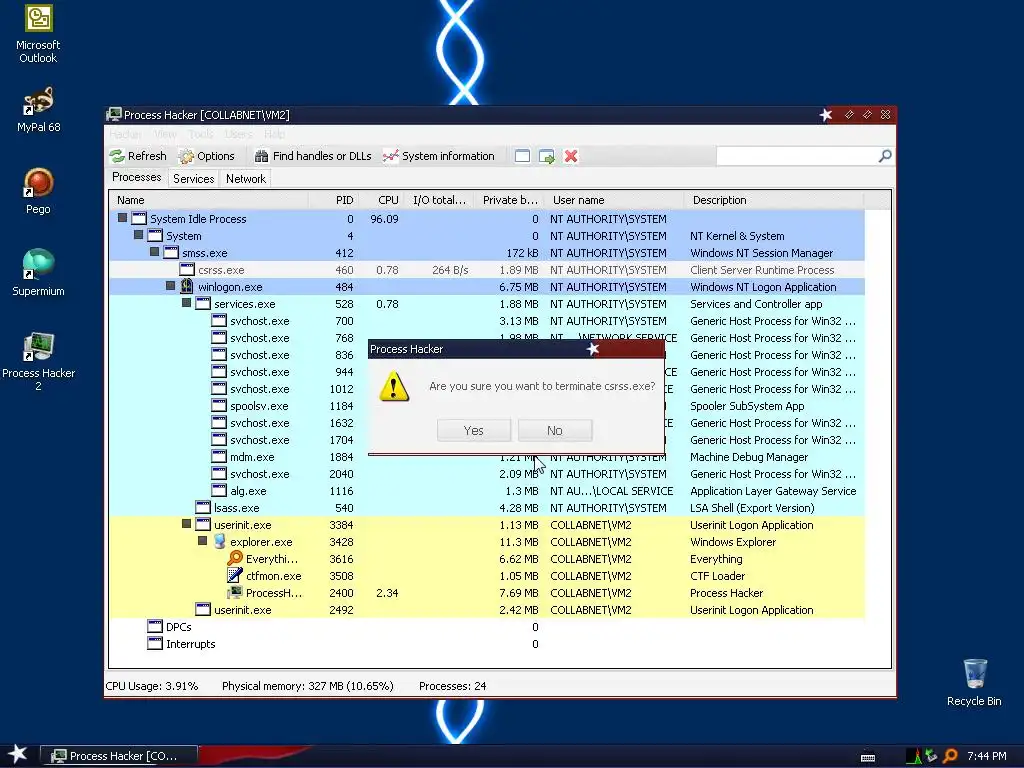Sort by the User name column header
This screenshot has width=1024, height=768.
tap(614, 200)
